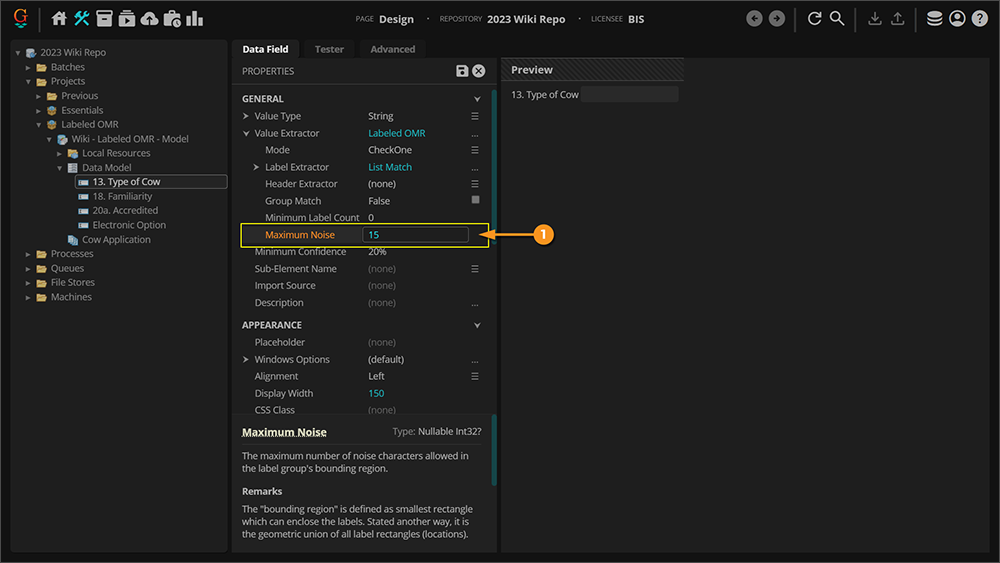1000x563 pixels.
Task: Open the search magnifier icon
Action: (837, 18)
